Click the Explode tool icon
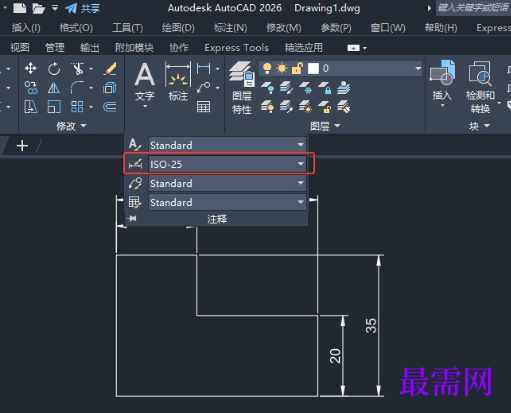 pyautogui.click(x=110, y=88)
